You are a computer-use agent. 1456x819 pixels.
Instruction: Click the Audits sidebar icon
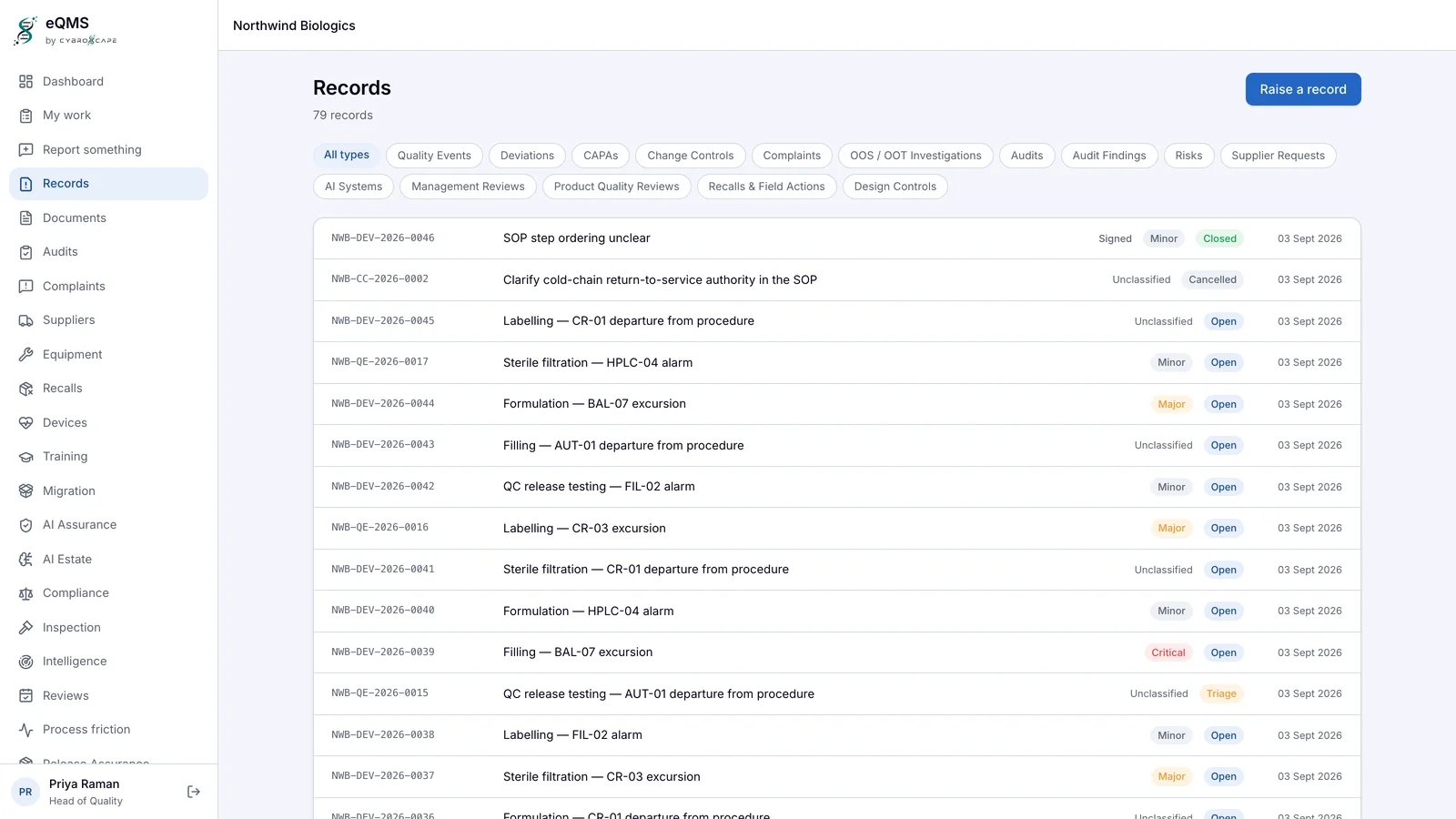(x=25, y=252)
